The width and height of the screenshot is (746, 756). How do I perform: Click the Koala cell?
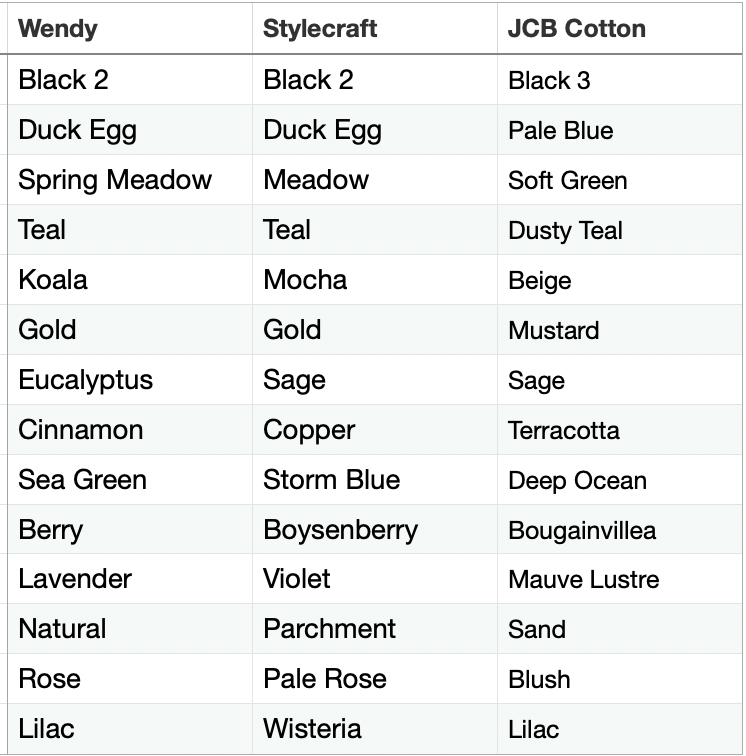click(130, 280)
